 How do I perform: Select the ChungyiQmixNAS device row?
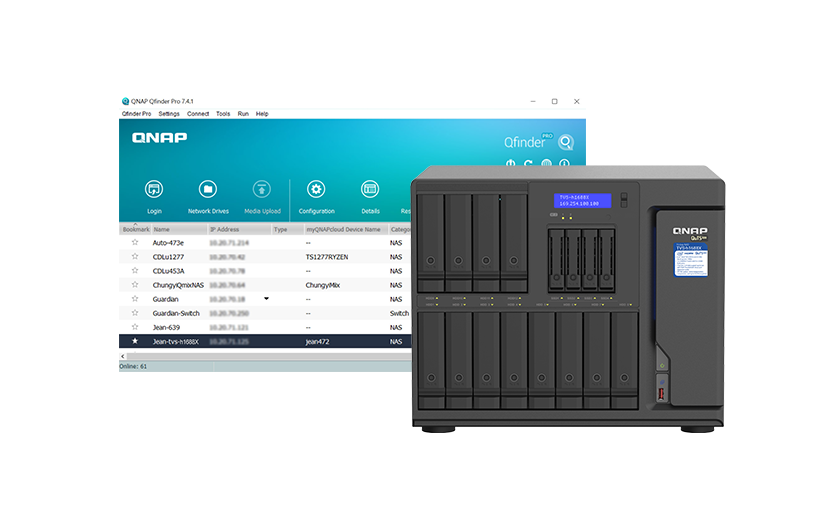178,285
